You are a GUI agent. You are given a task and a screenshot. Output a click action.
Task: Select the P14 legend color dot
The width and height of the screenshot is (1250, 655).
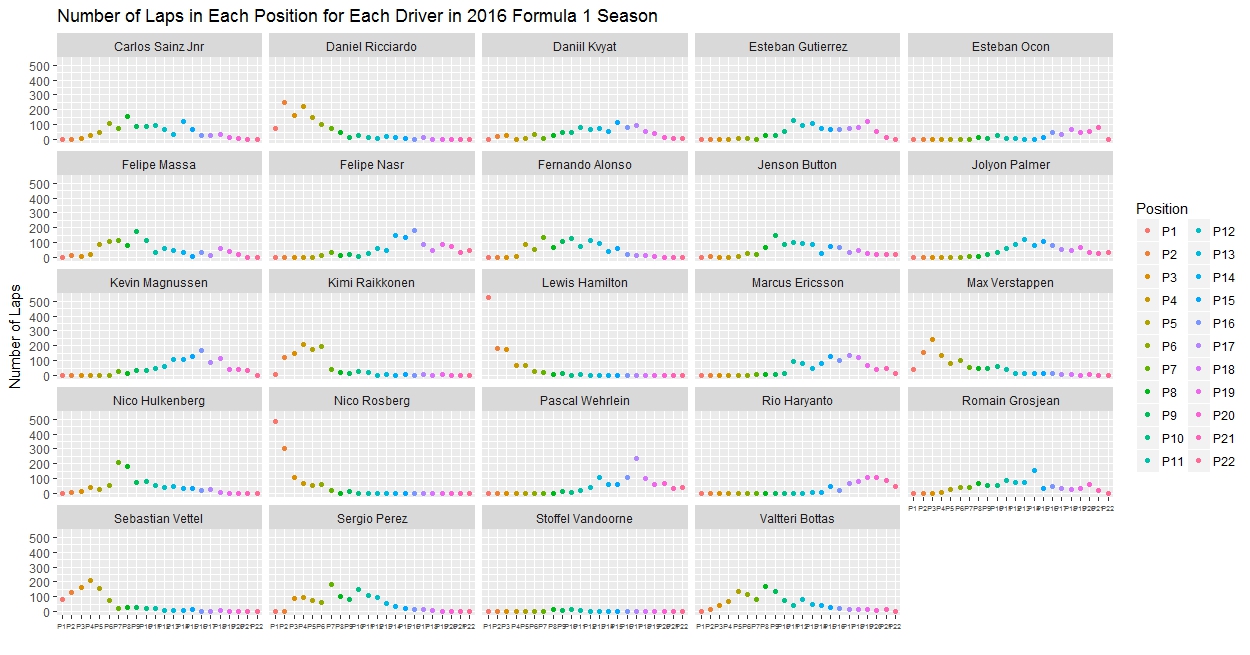click(1200, 277)
